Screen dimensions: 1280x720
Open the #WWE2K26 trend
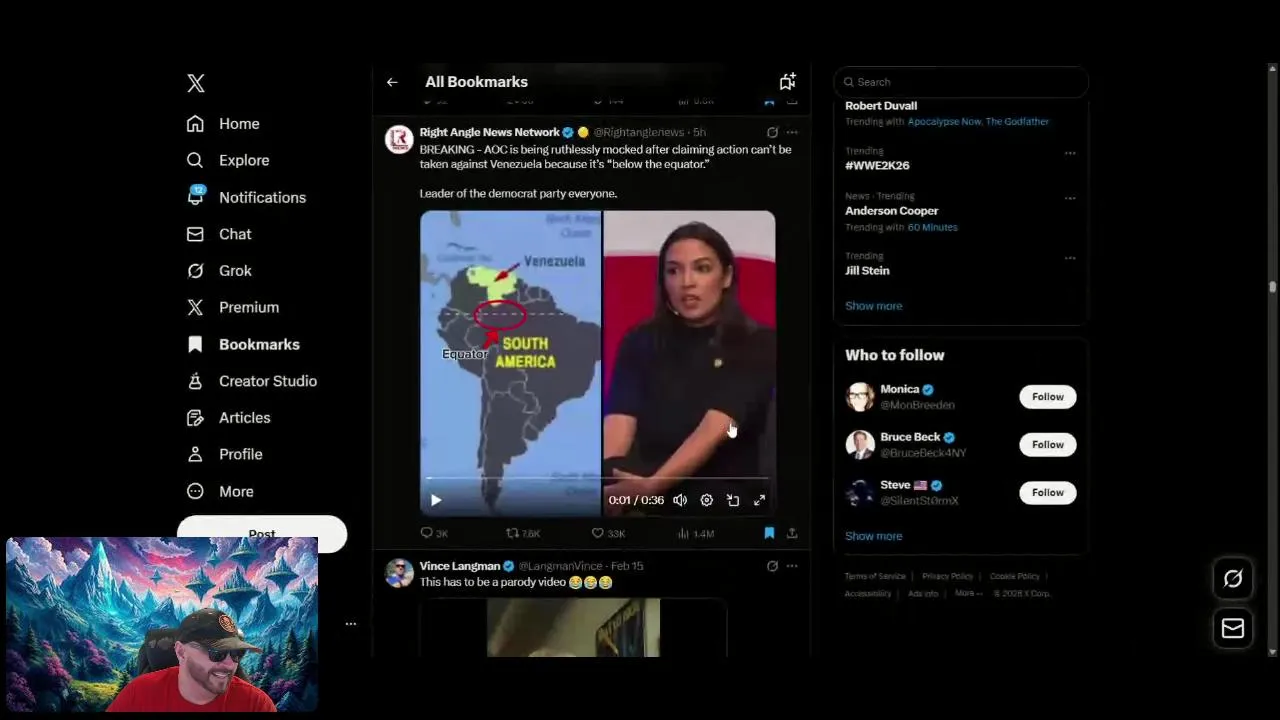click(x=877, y=166)
